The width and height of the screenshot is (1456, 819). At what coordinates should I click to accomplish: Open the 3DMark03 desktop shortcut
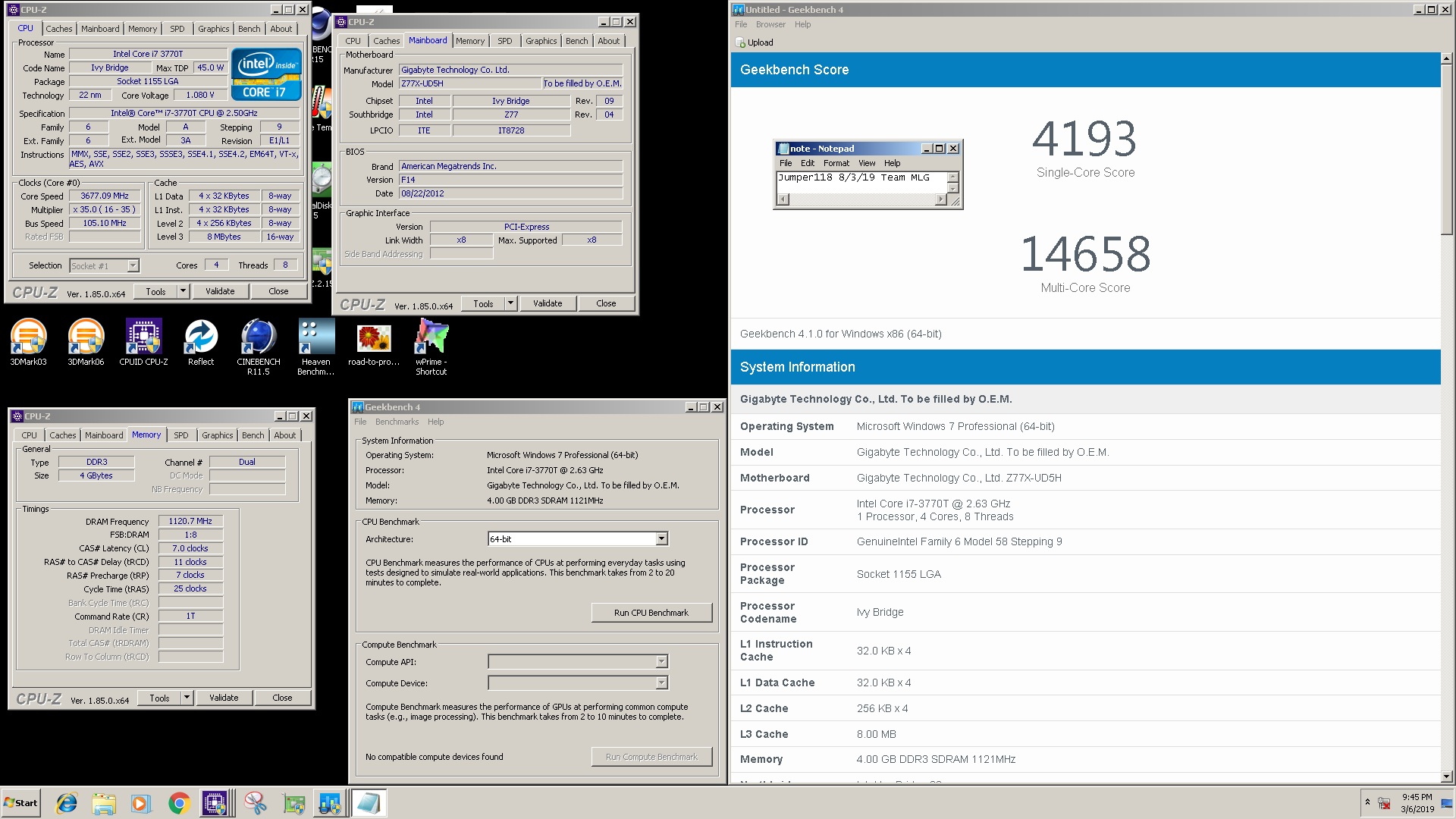click(x=28, y=342)
